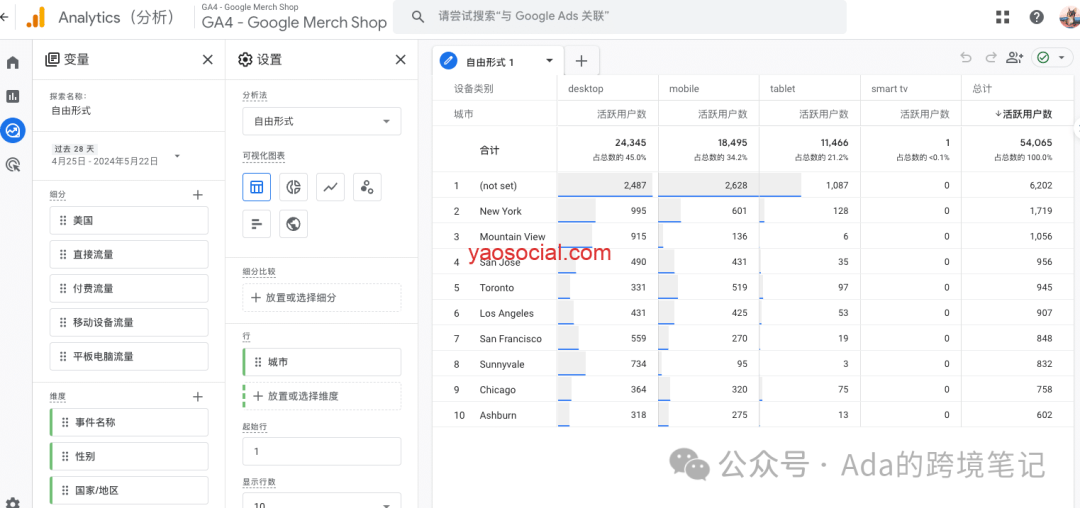Click the tablet column header
Screen dimensions: 1080x508
[x=782, y=89]
